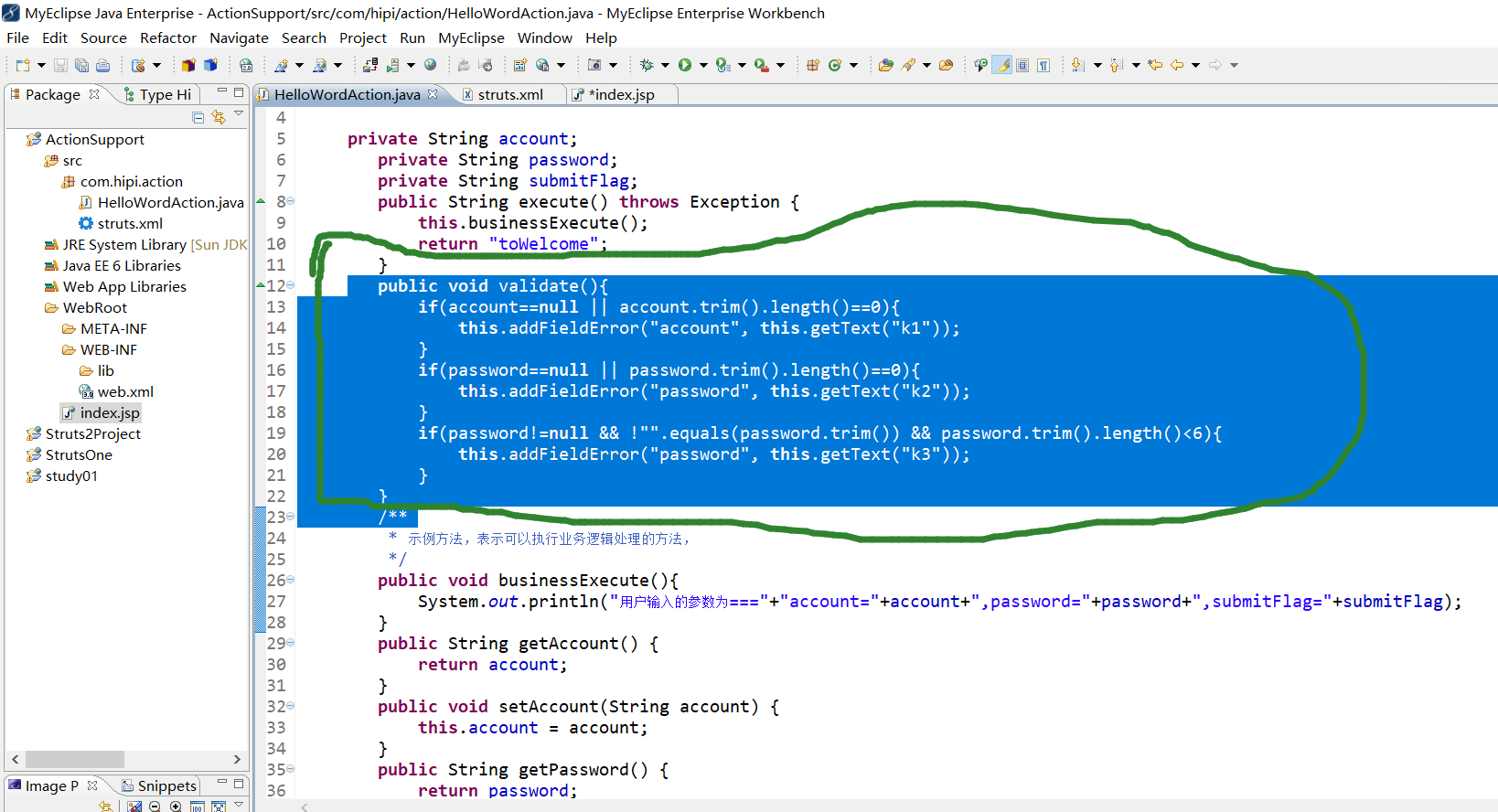Screen dimensions: 1498x812
Task: Open the Window menu
Action: (x=545, y=37)
